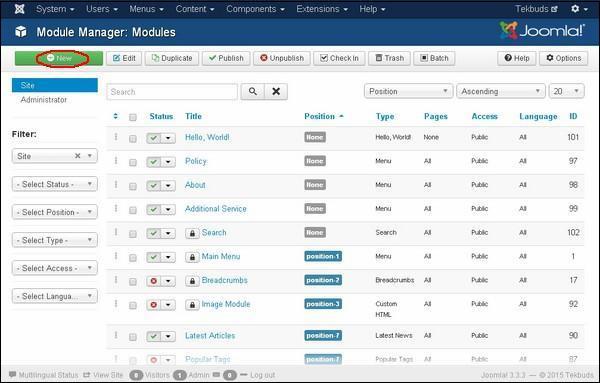Open the Components menu
Screen dimensions: 600x383
(x=255, y=9)
